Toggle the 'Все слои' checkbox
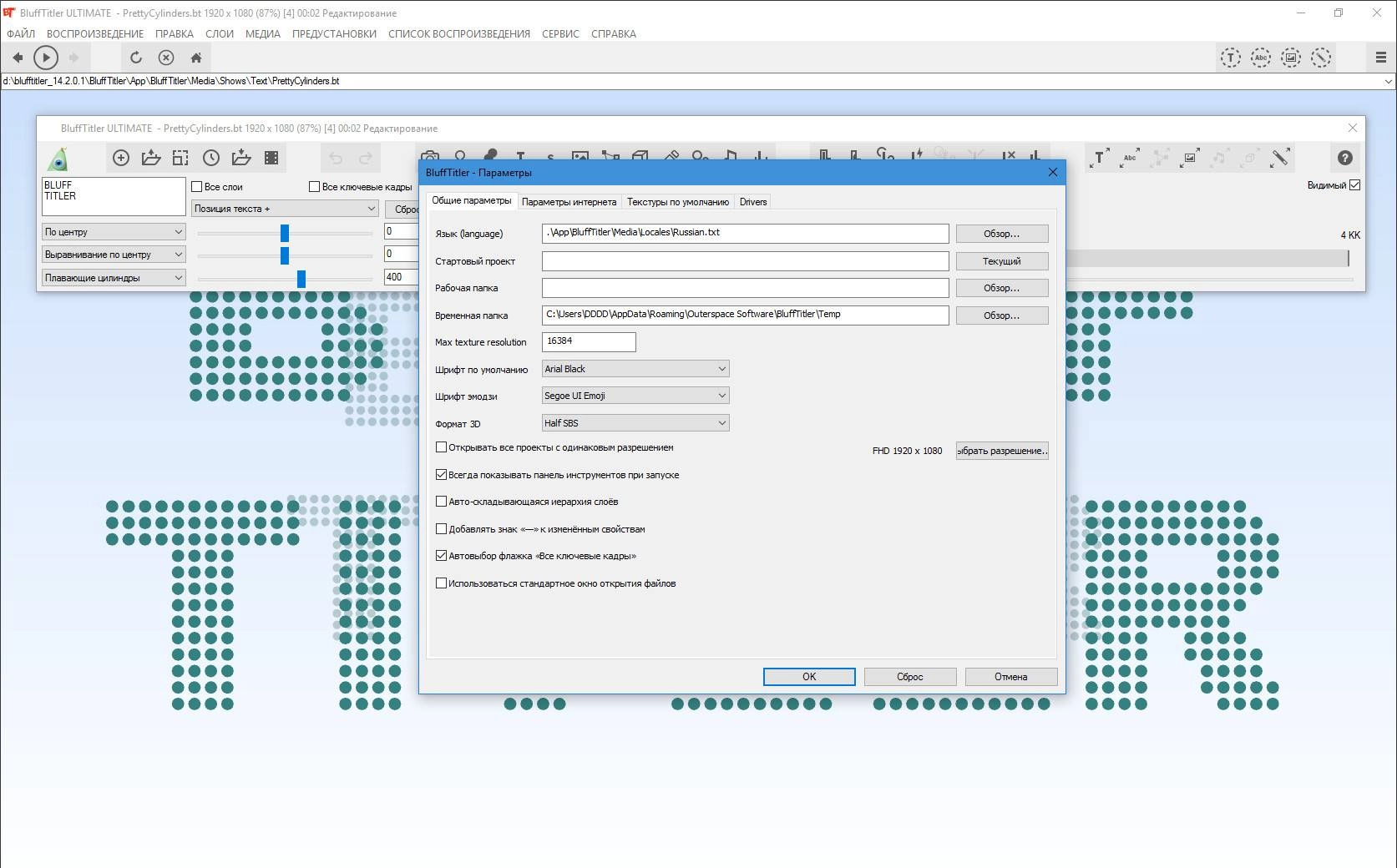 pos(197,187)
